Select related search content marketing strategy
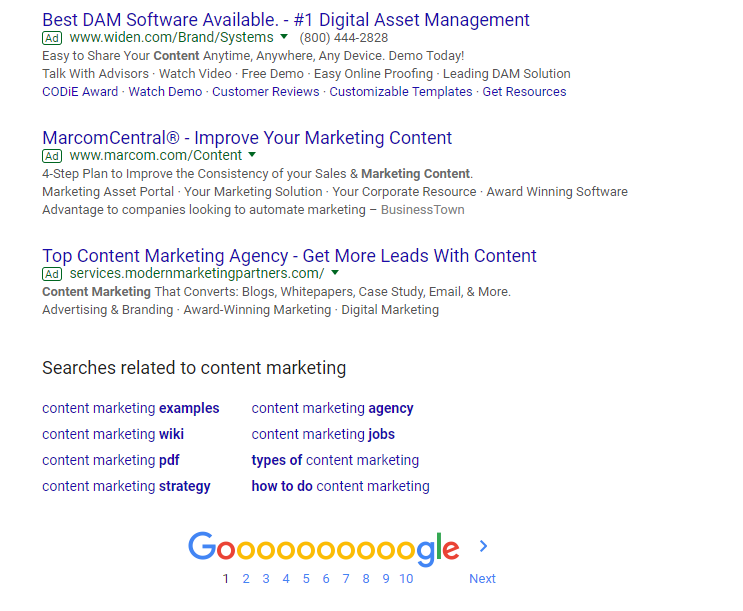Screen dimensions: 743x611 (126, 486)
